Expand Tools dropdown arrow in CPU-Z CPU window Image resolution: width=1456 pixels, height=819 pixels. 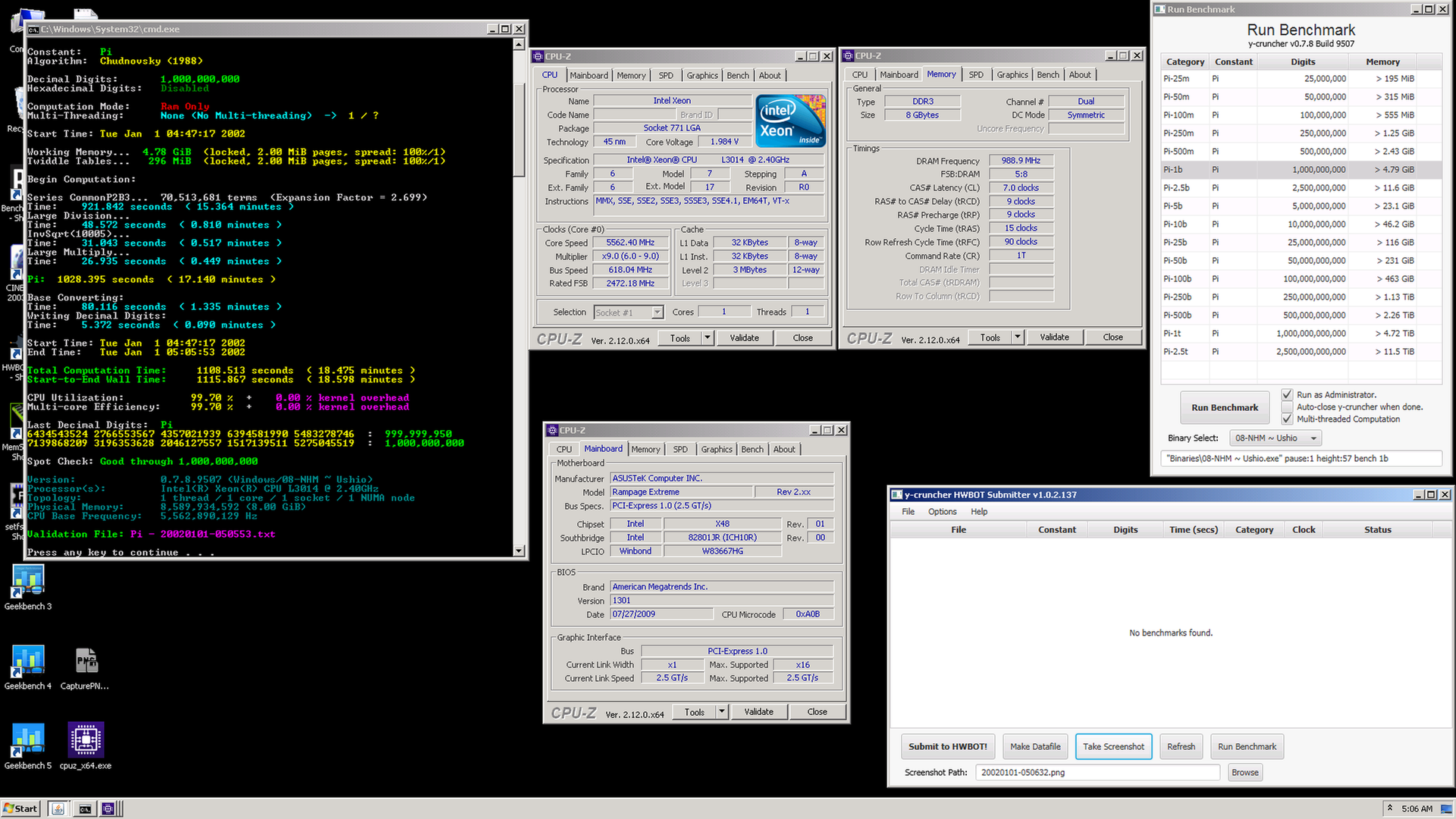click(x=708, y=338)
